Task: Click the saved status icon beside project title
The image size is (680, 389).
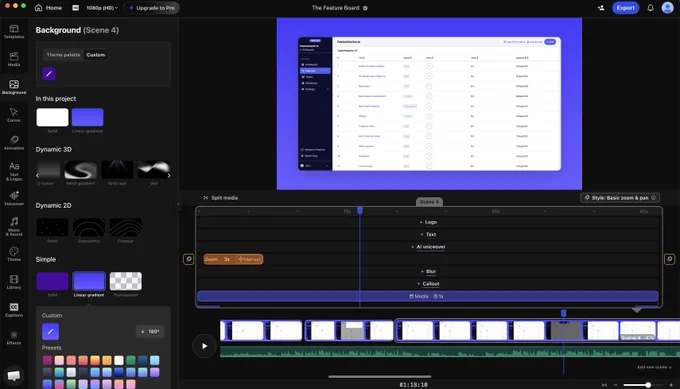Action: point(365,8)
